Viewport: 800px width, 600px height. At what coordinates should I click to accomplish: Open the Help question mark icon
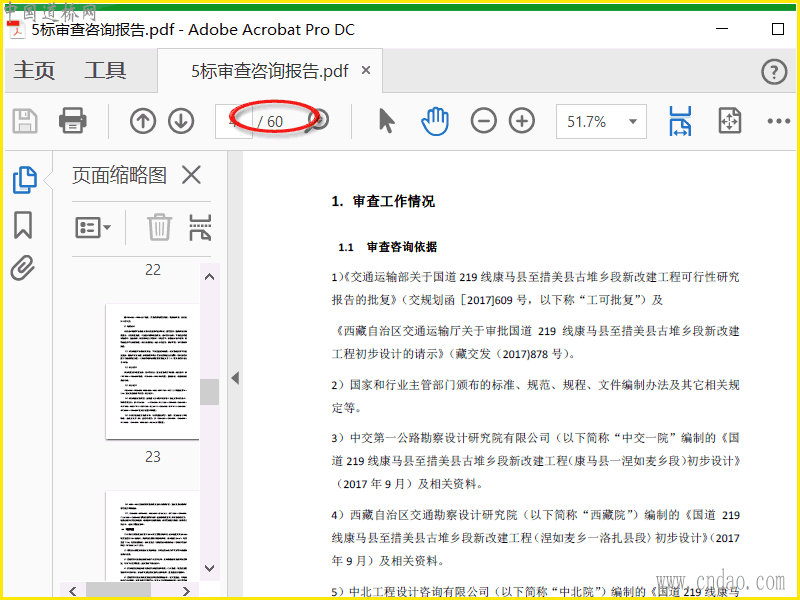[774, 71]
